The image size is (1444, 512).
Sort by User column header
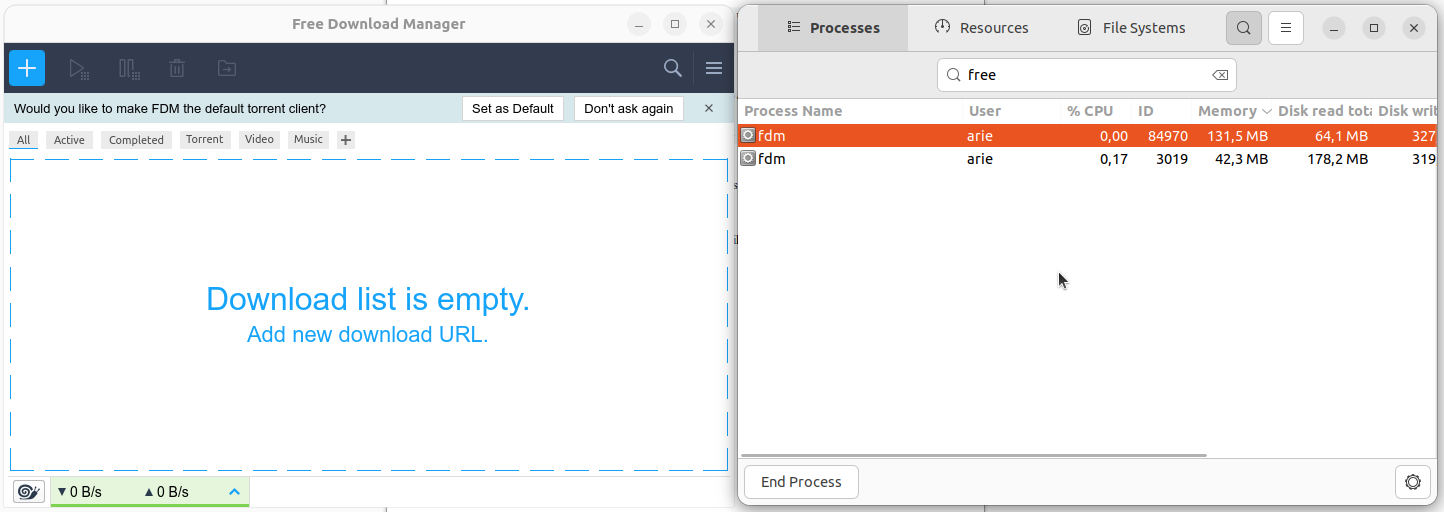coord(985,111)
